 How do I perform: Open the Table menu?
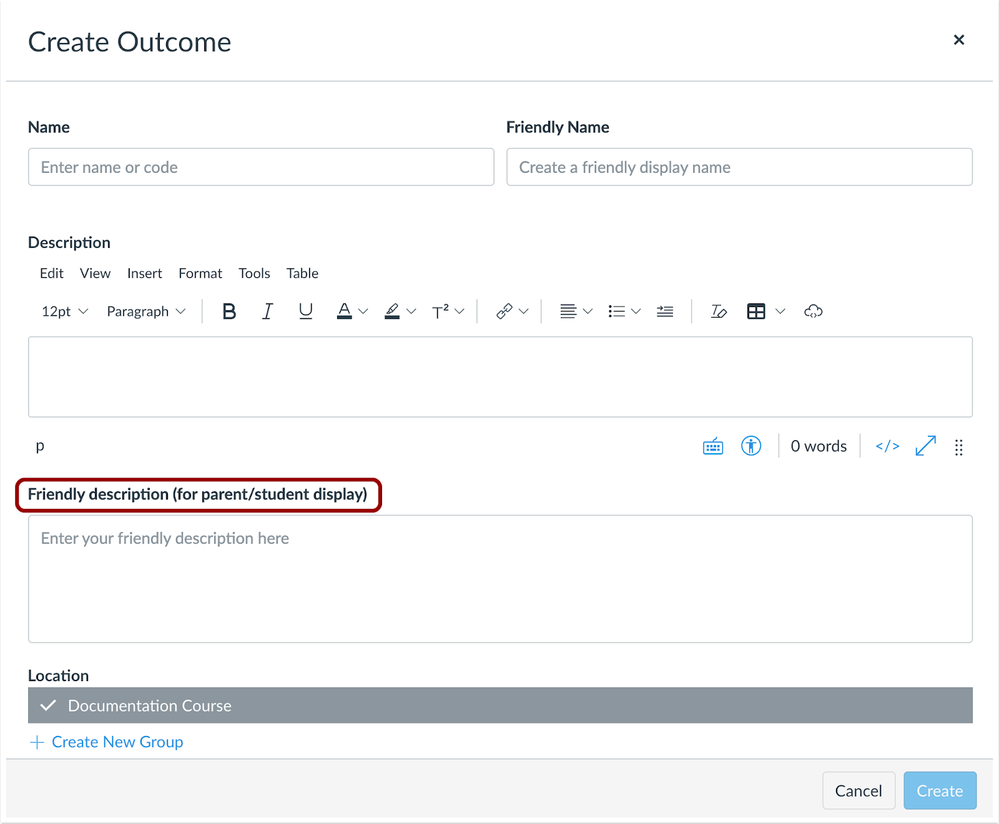pos(302,273)
